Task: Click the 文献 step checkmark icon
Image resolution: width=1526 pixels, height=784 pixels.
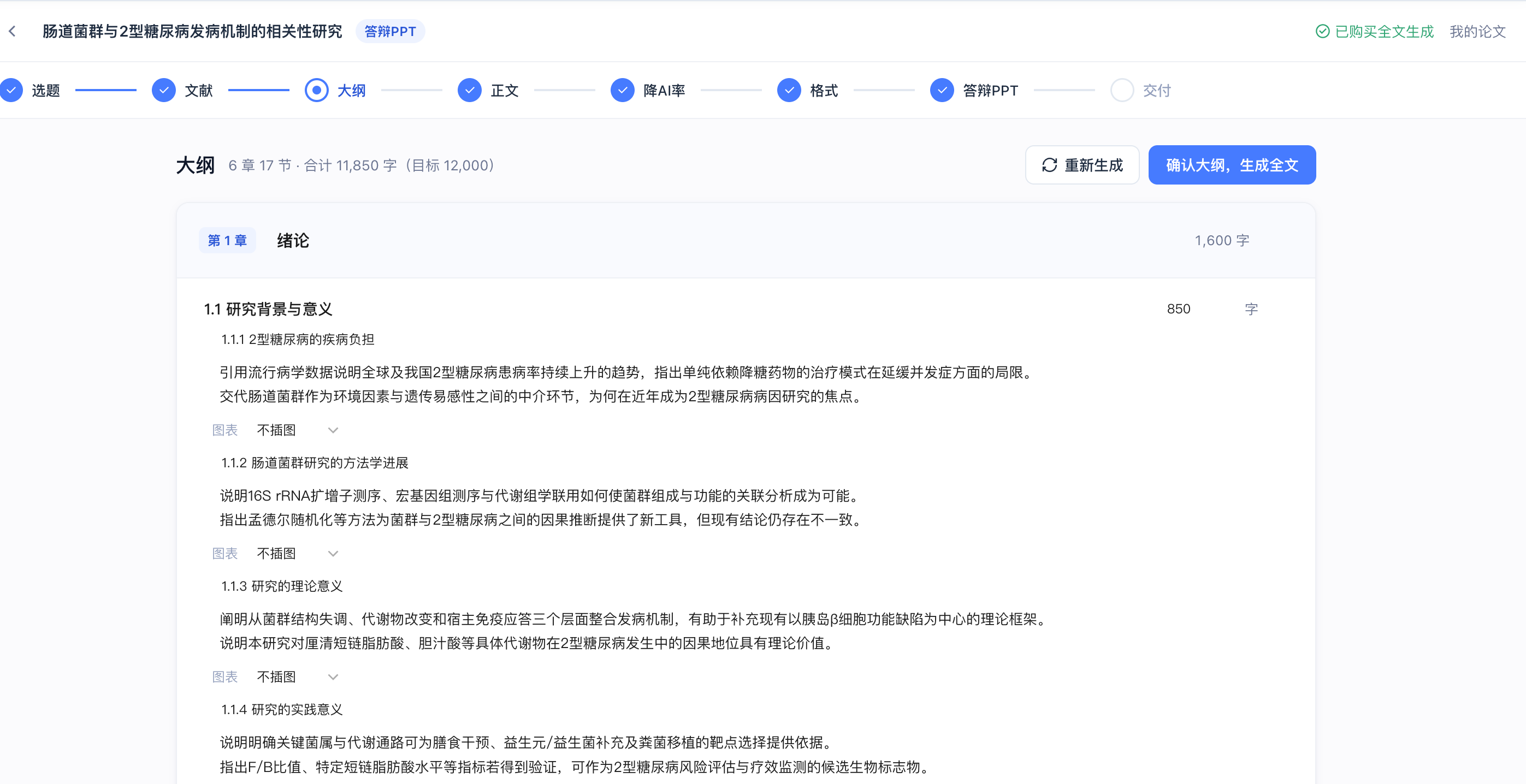Action: pyautogui.click(x=163, y=90)
